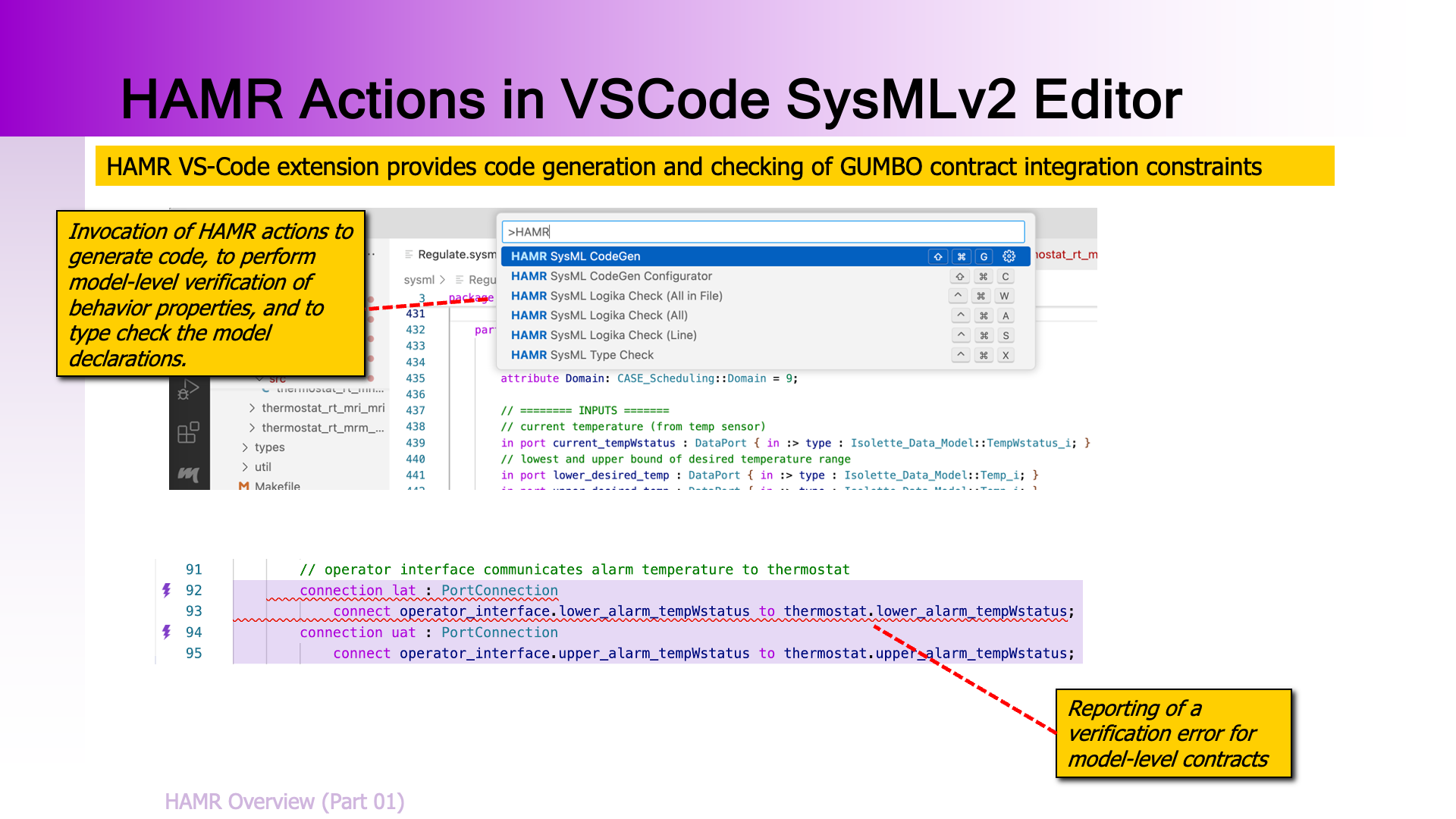Click the Sireum HAMR activity bar icon
1456x819 pixels.
click(188, 474)
